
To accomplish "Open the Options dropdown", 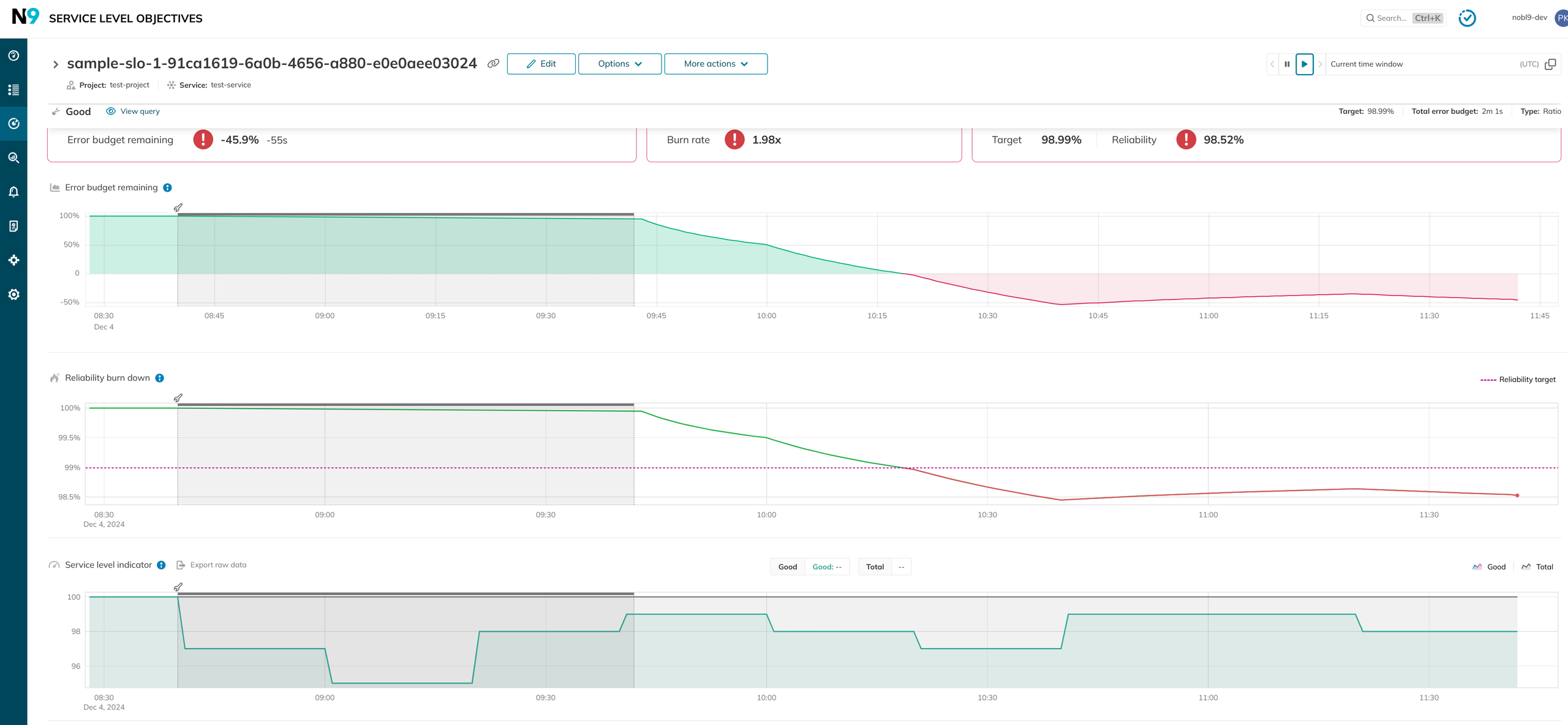I will coord(619,64).
